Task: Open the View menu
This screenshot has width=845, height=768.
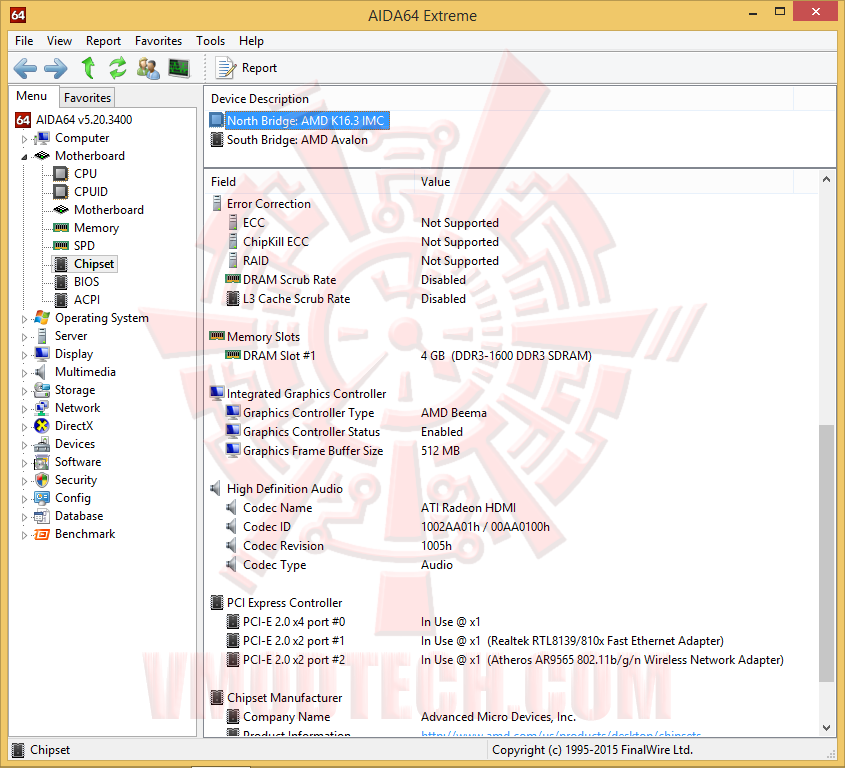Action: (x=59, y=41)
